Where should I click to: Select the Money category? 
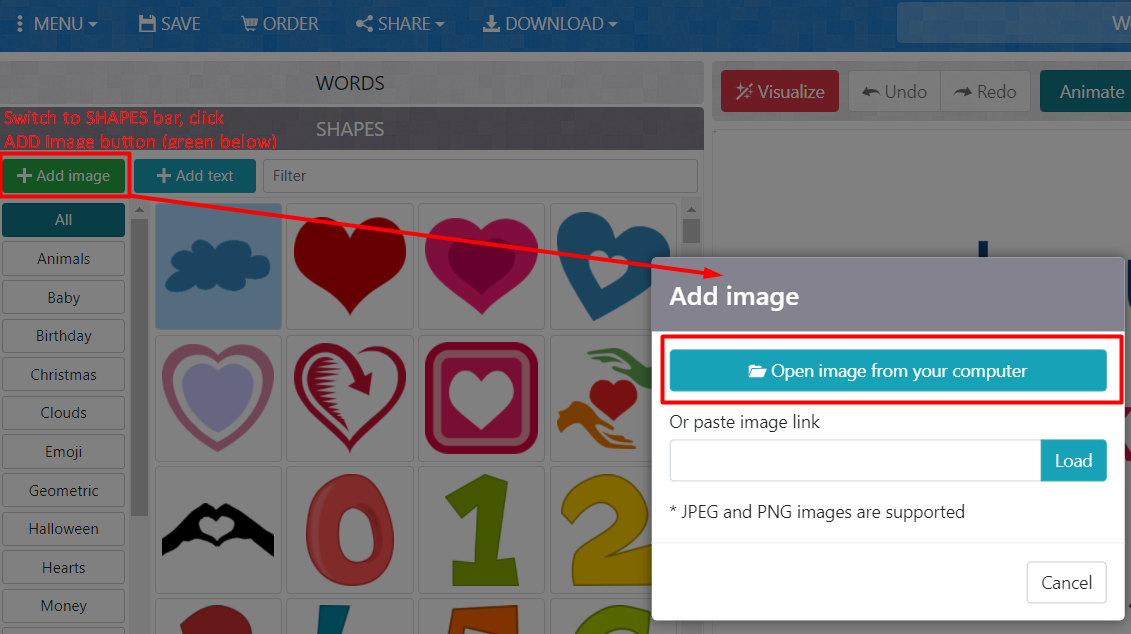pyautogui.click(x=63, y=606)
